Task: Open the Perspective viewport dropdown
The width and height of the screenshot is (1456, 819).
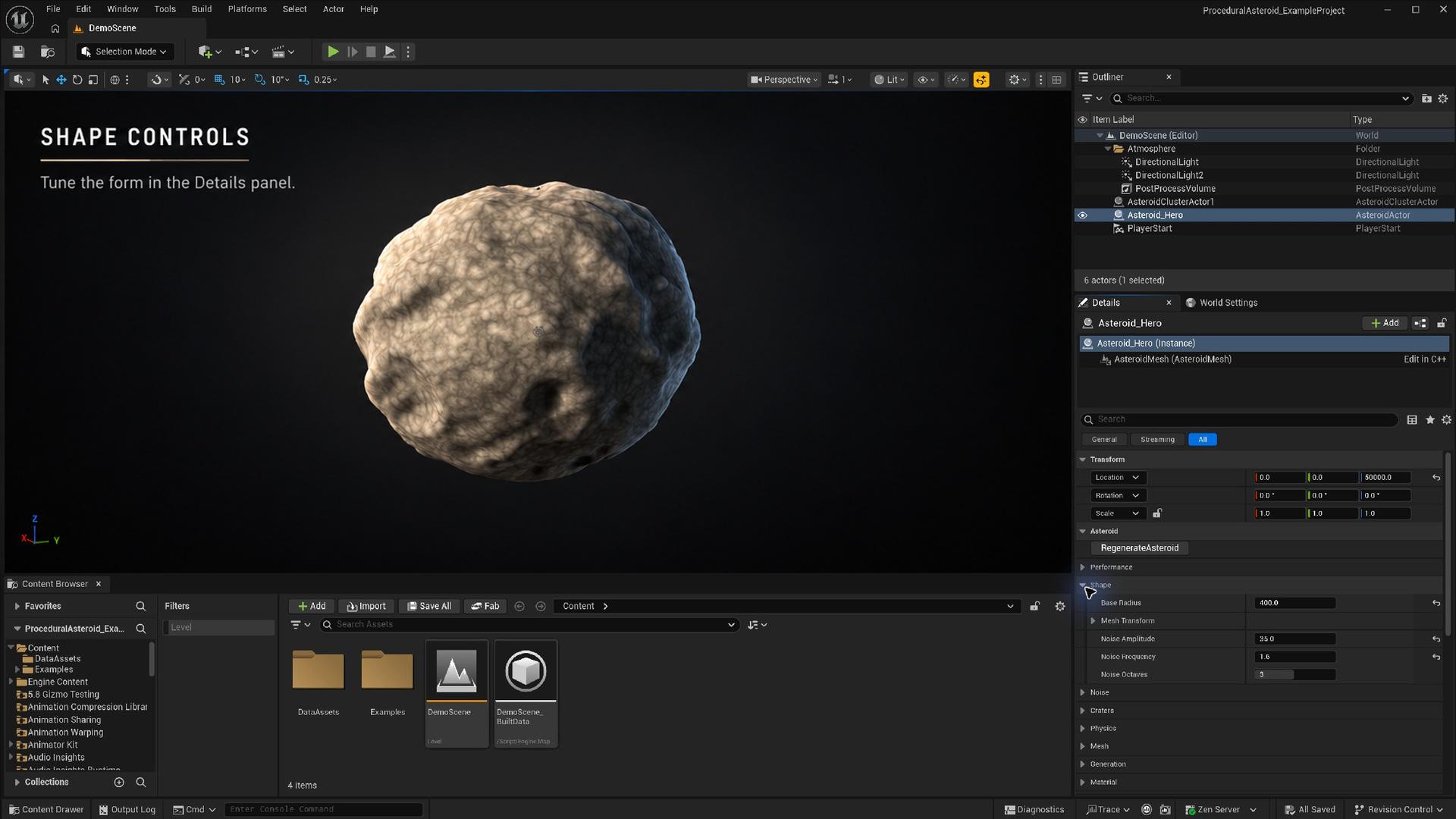Action: [x=784, y=80]
